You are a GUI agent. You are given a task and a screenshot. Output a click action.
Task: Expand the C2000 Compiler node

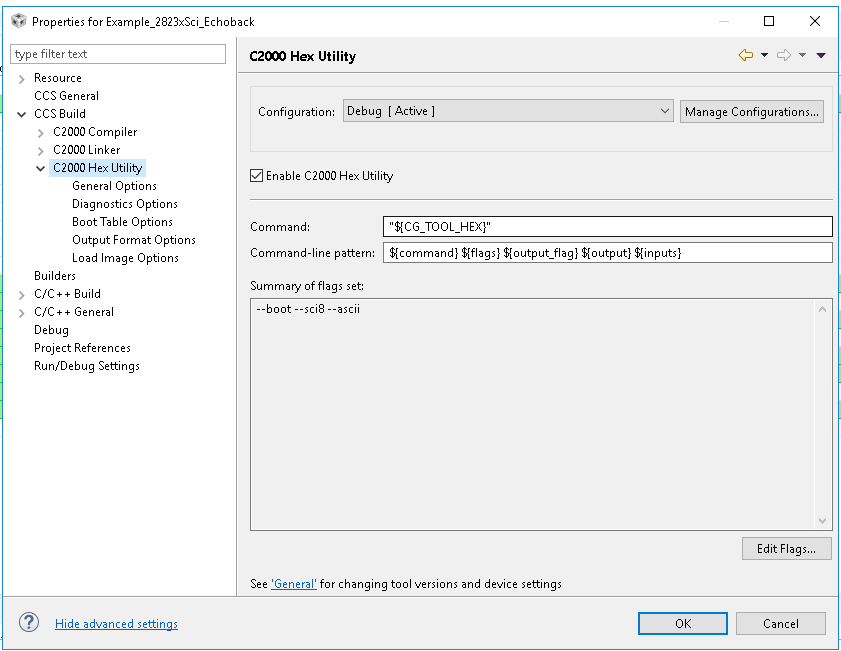[41, 133]
